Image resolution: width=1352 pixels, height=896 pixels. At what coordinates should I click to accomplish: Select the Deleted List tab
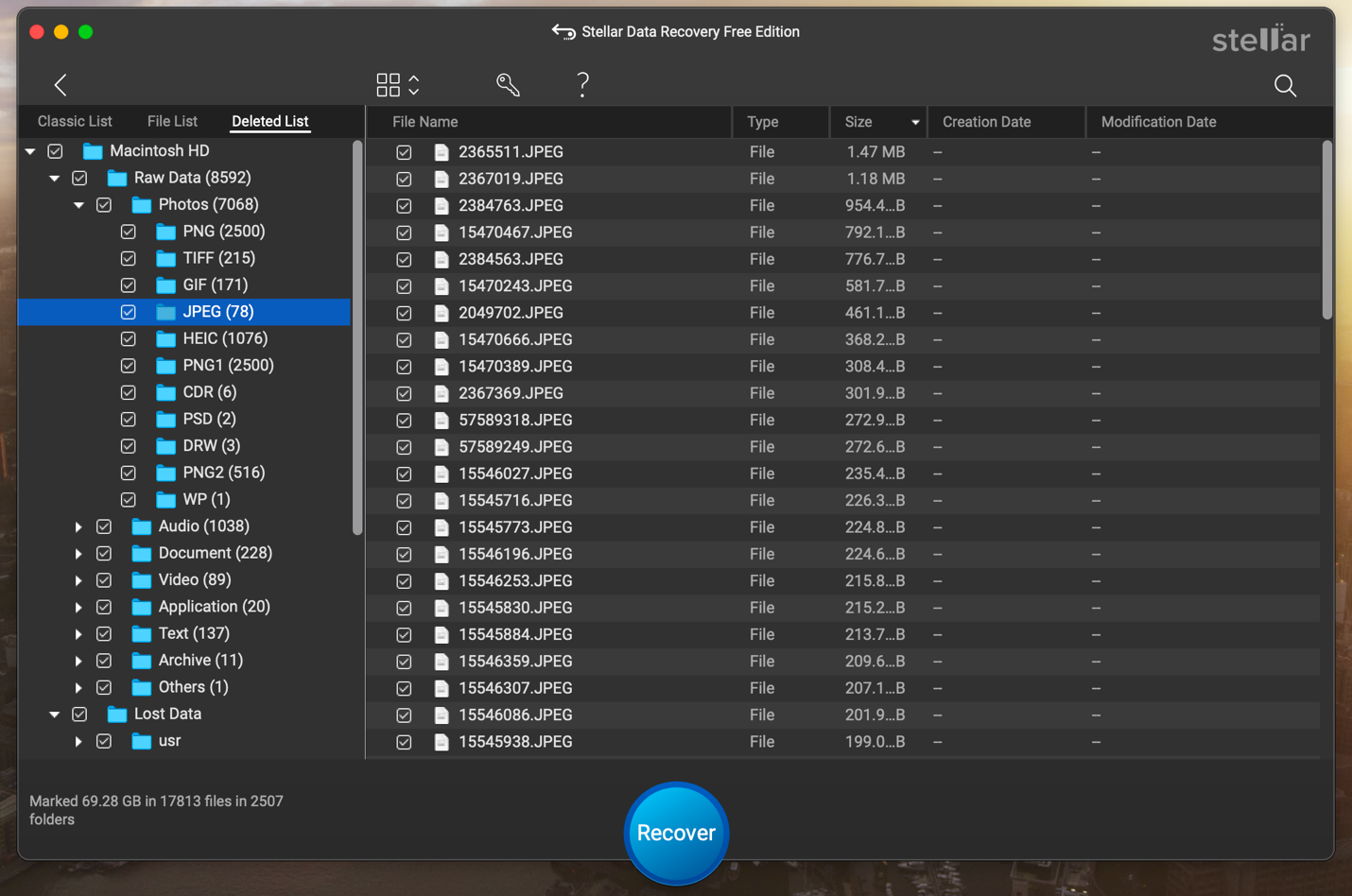[x=270, y=121]
